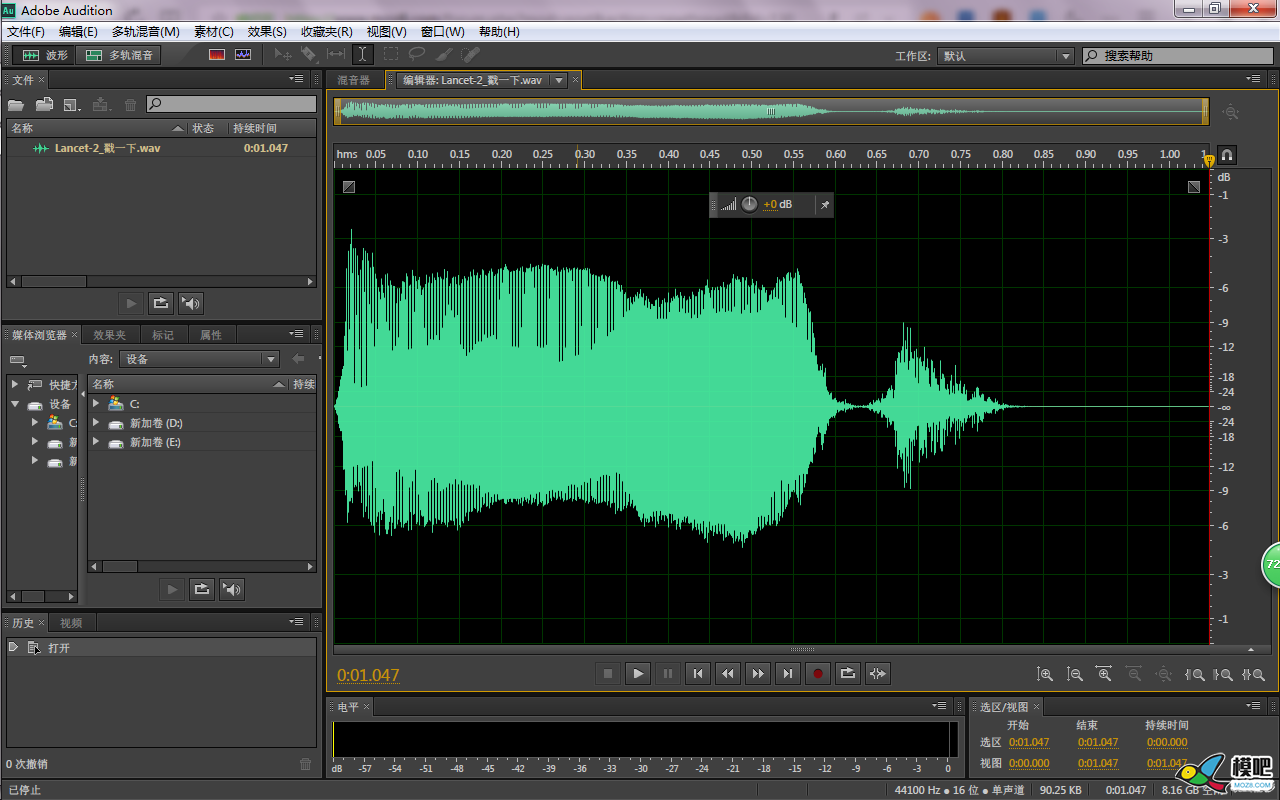
Task: Open the workspace dropdown showing 默认
Action: (1006, 56)
